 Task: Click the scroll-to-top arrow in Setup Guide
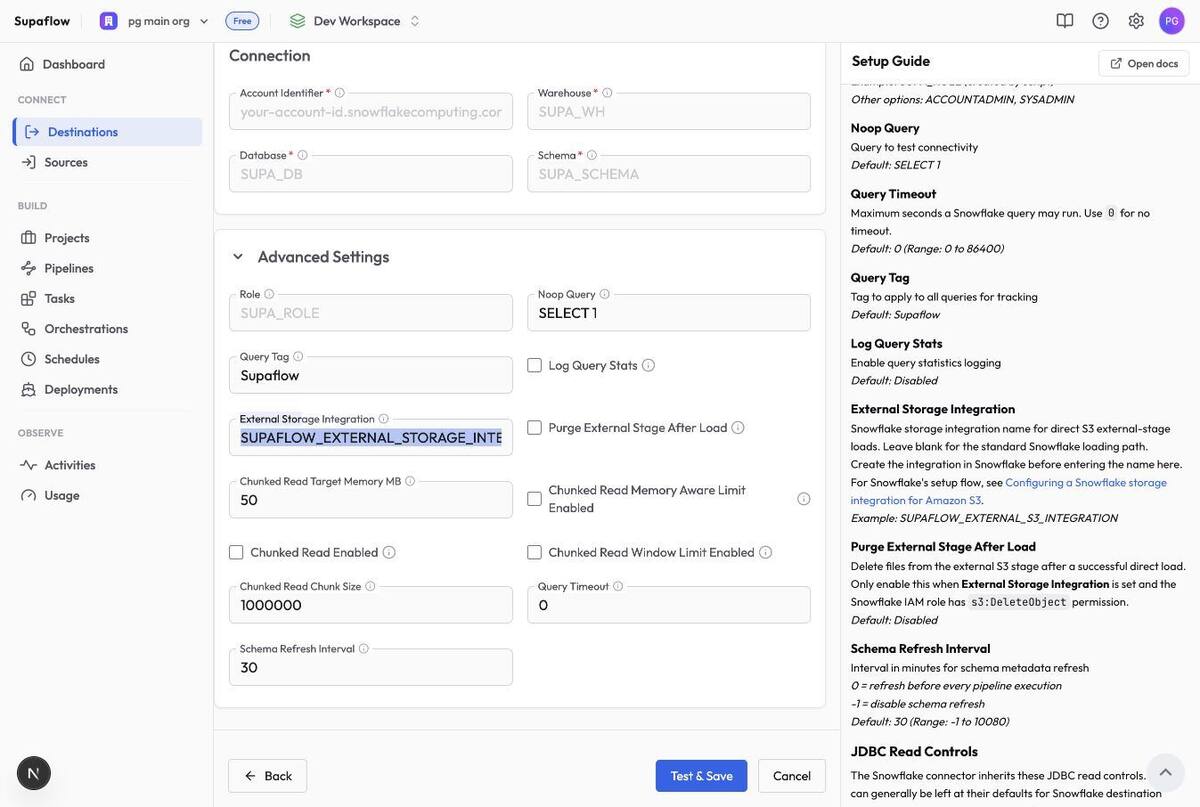pos(1165,772)
